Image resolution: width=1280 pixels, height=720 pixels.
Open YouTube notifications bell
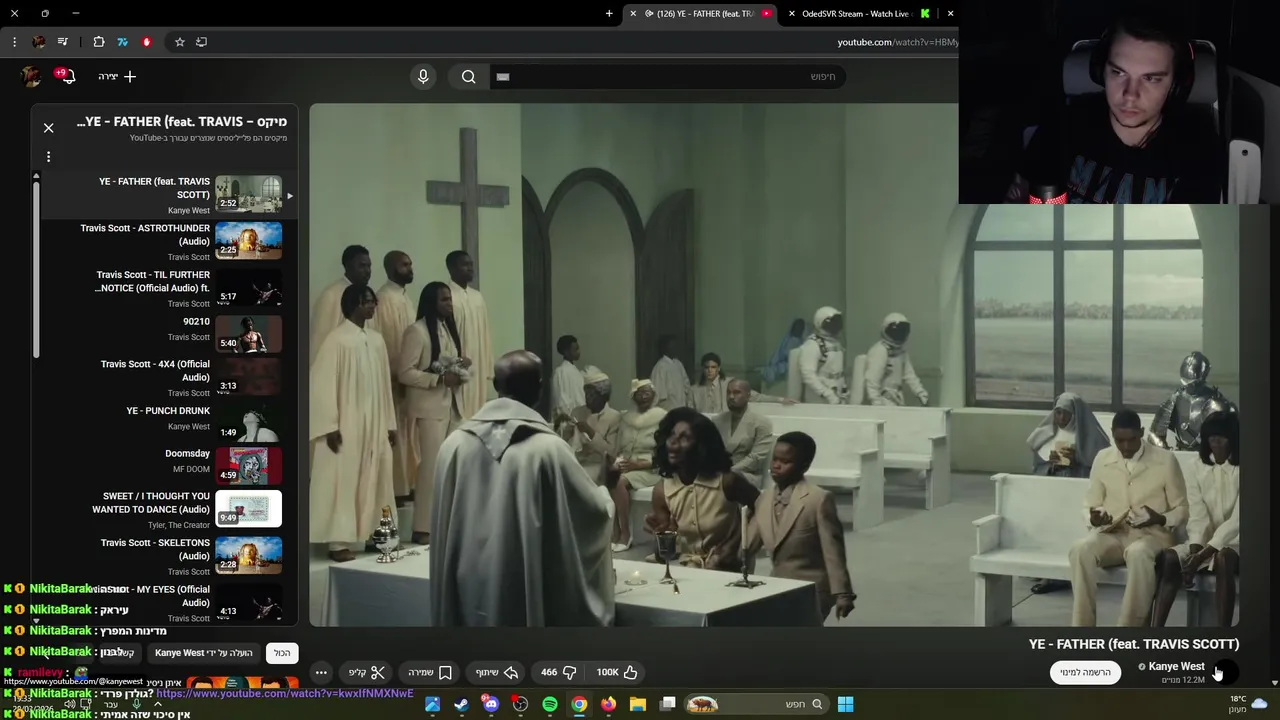[x=67, y=76]
